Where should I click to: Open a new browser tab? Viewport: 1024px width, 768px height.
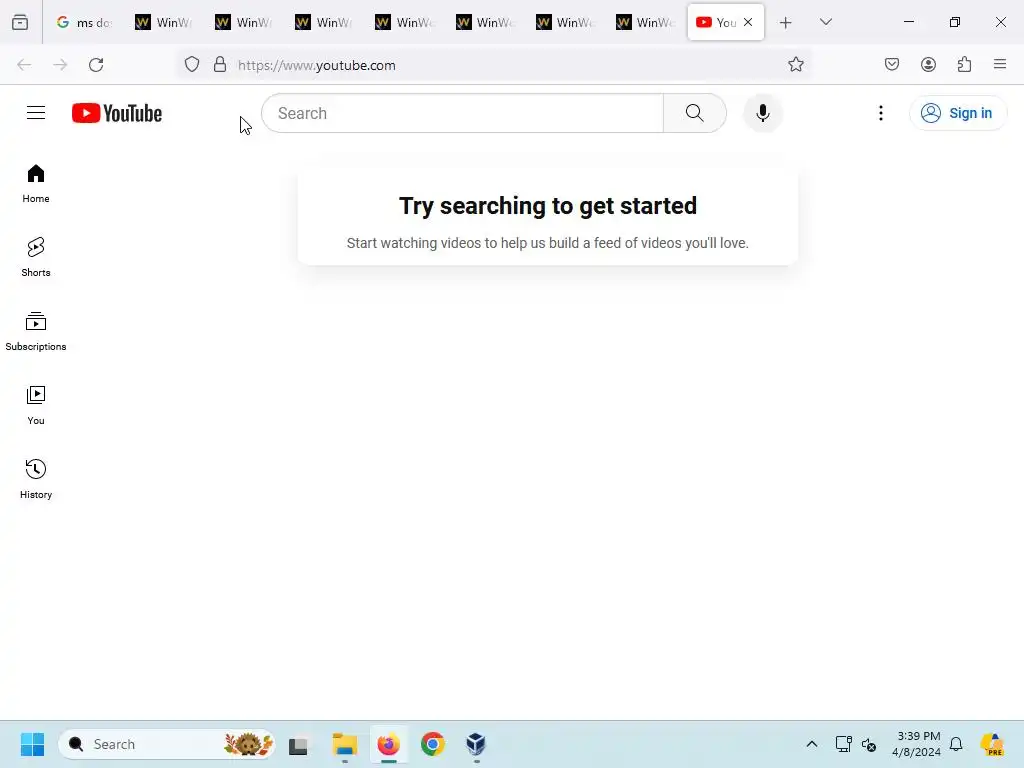coord(786,22)
